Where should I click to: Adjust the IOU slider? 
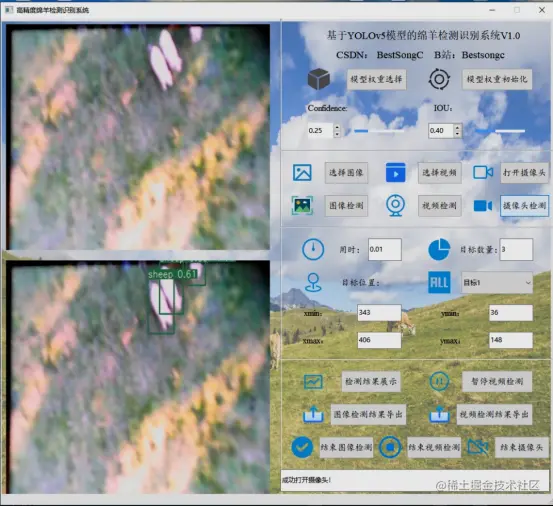tap(500, 131)
